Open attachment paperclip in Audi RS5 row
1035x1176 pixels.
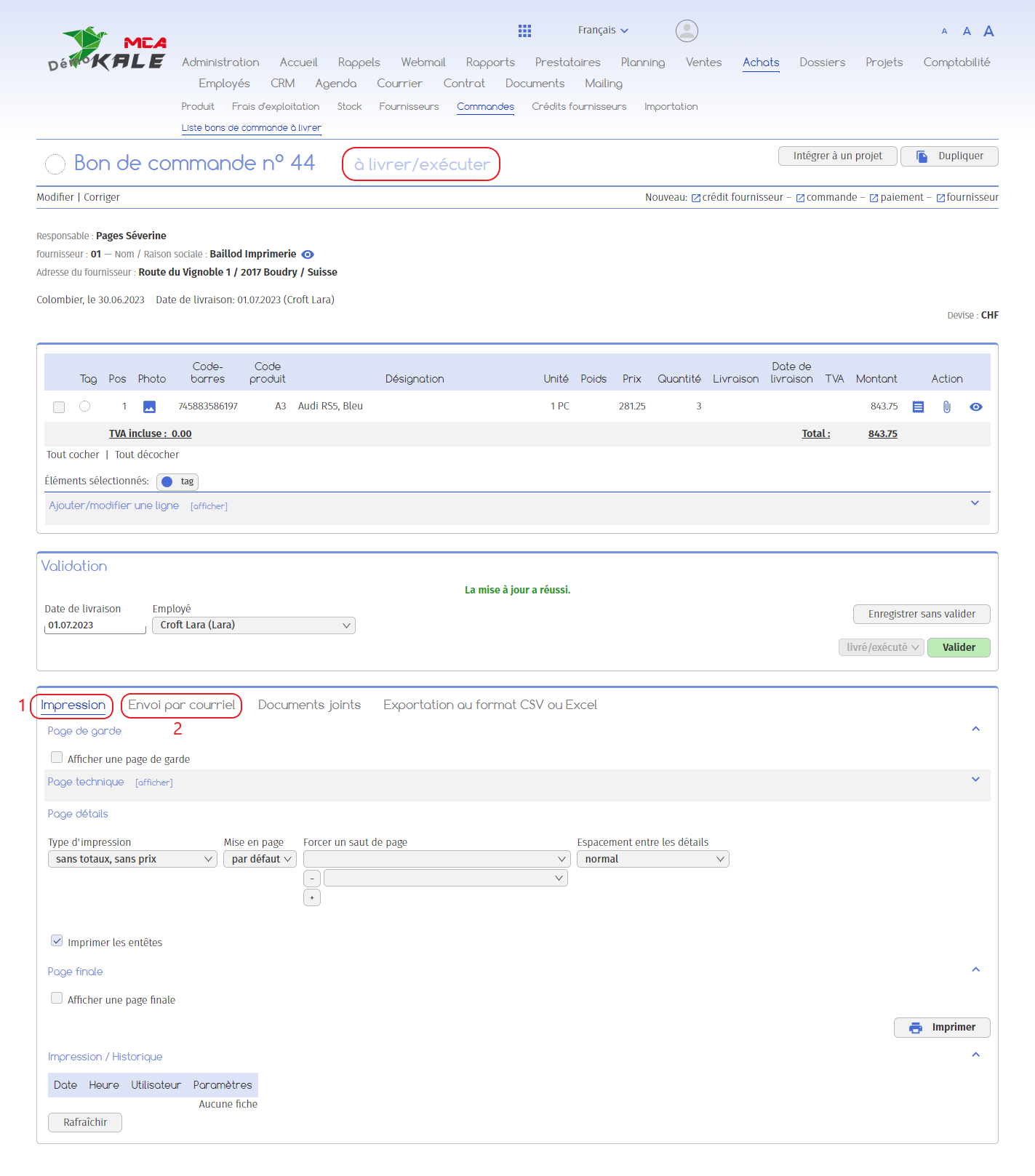coord(946,407)
